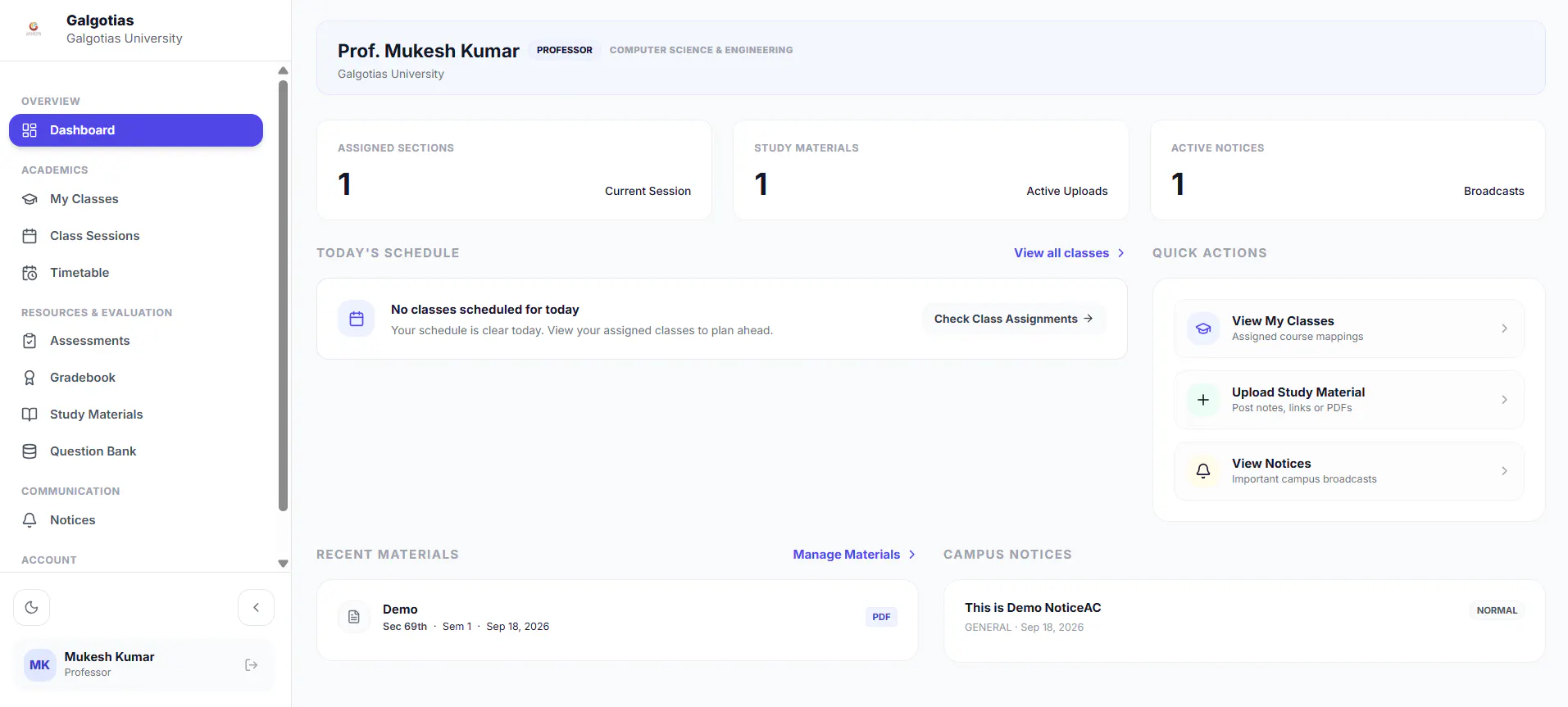Screen dimensions: 1568x707
Task: Click the bell icon in View Notices action
Action: (x=1203, y=471)
